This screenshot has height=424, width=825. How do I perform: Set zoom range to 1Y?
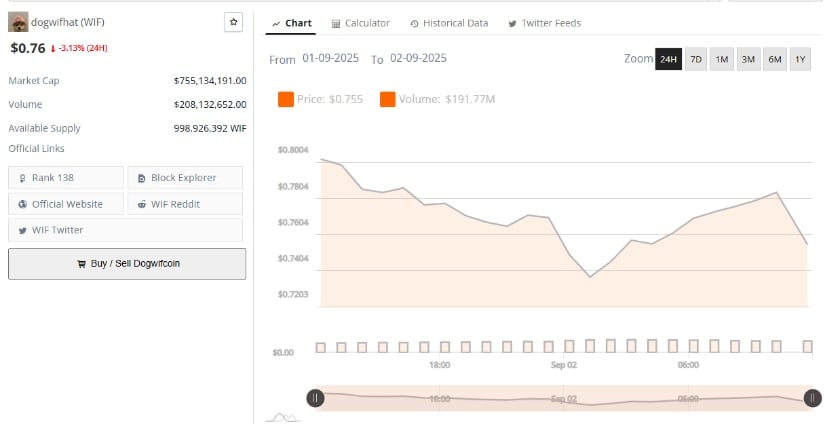point(800,59)
